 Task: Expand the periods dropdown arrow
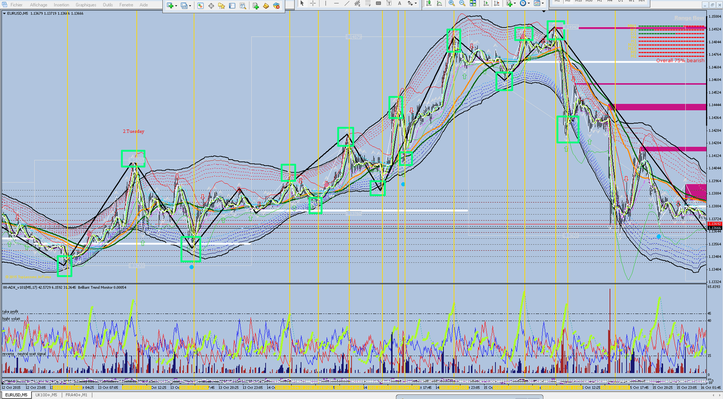529,3
